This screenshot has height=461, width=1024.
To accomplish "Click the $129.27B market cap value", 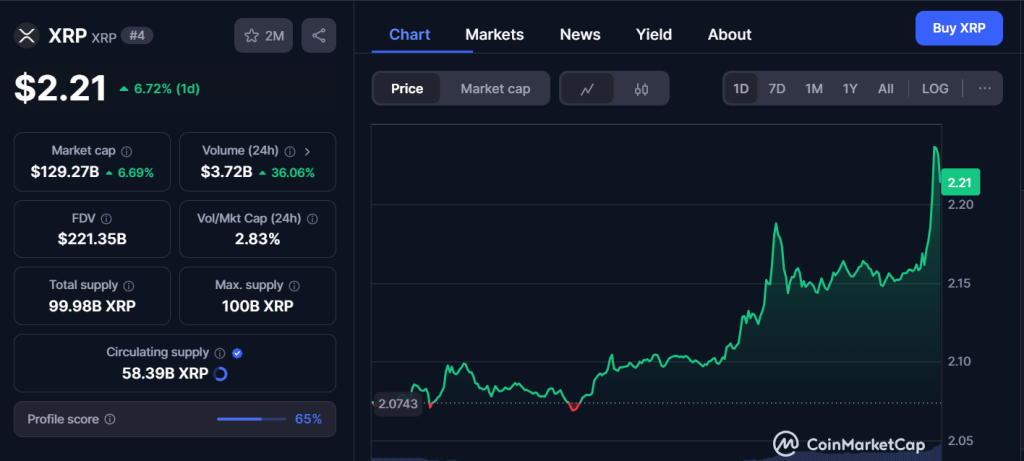I will tap(65, 172).
